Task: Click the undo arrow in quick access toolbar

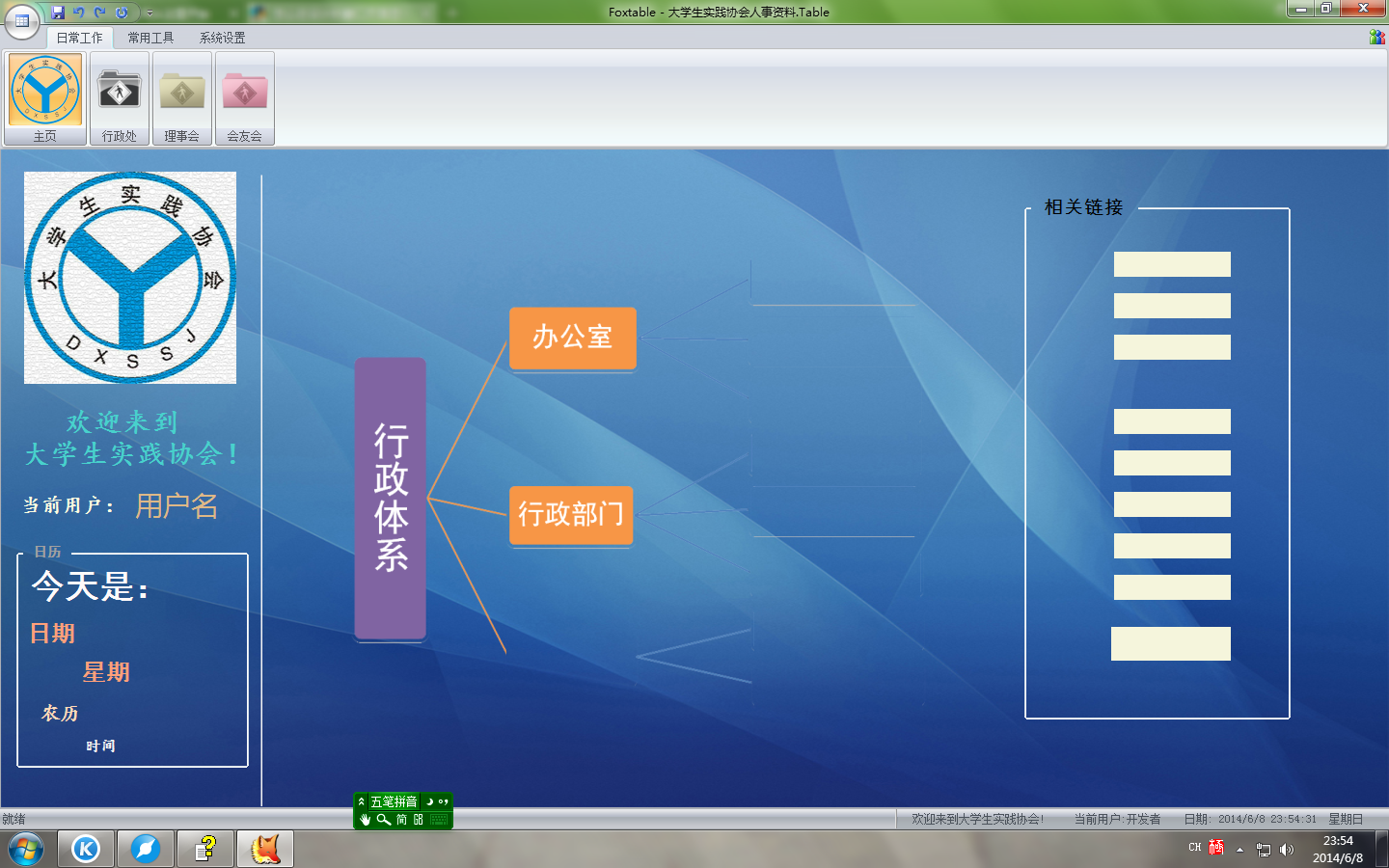Action: point(79,13)
